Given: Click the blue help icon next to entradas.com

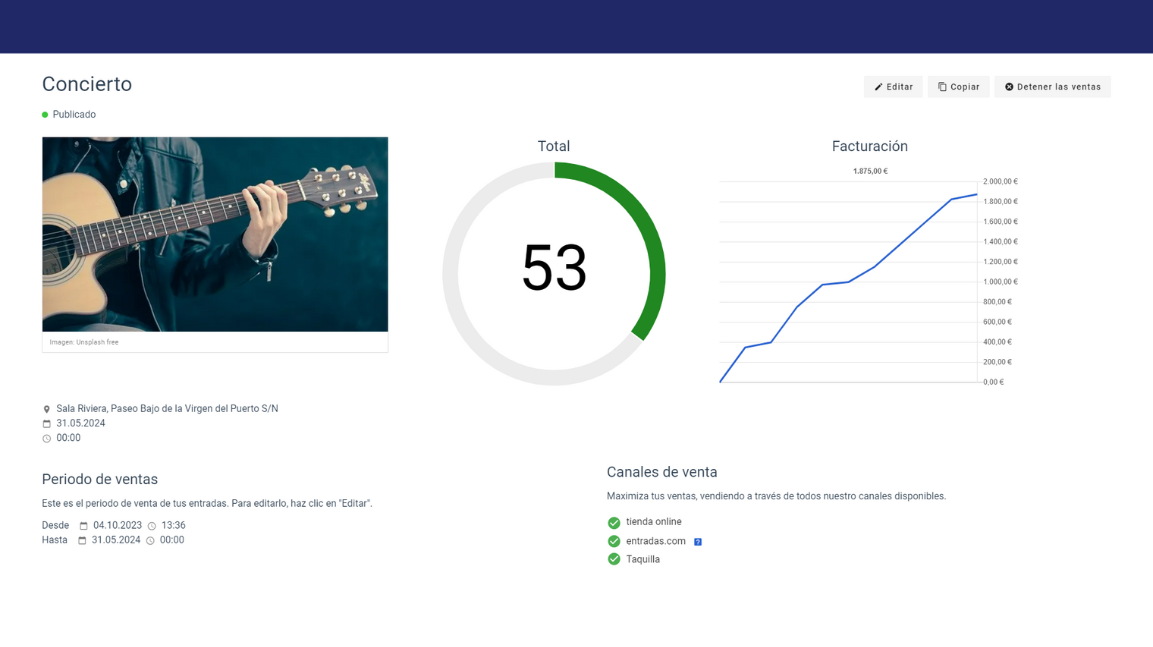Looking at the screenshot, I should (698, 542).
